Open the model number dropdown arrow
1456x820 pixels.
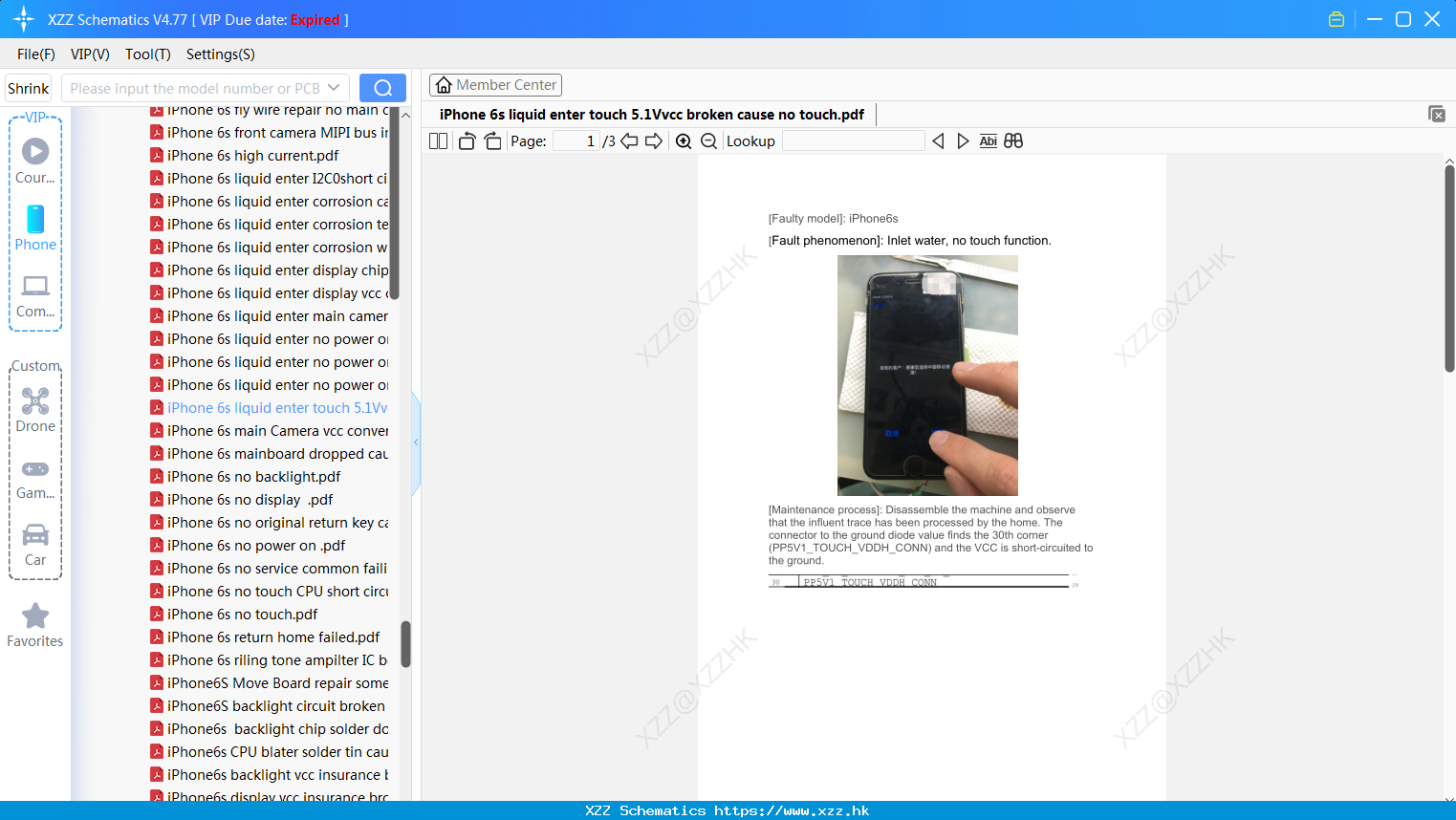pos(334,88)
